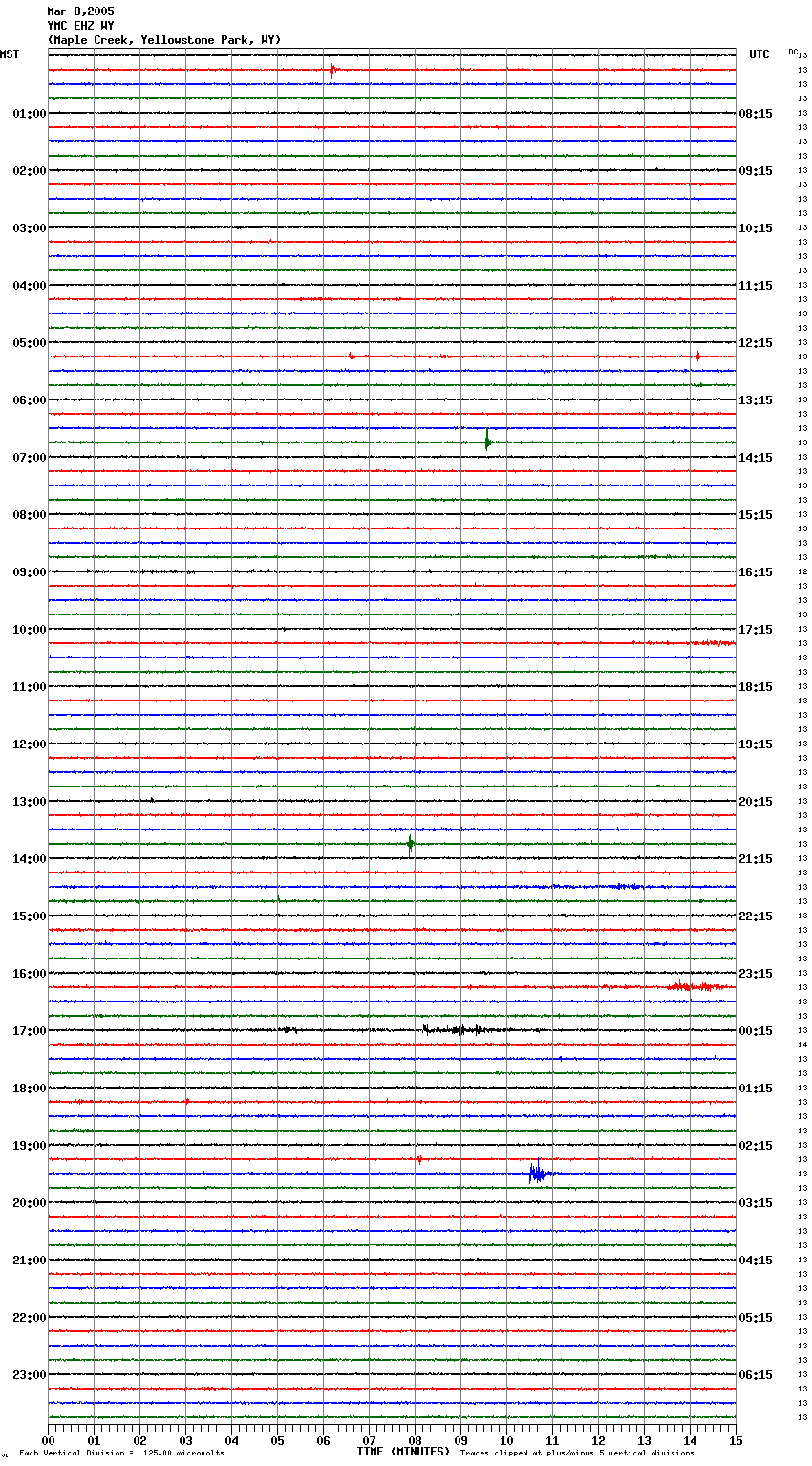Image resolution: width=812 pixels, height=1466 pixels.
Task: Select the "10:15" UTC time label
Action: point(756,228)
